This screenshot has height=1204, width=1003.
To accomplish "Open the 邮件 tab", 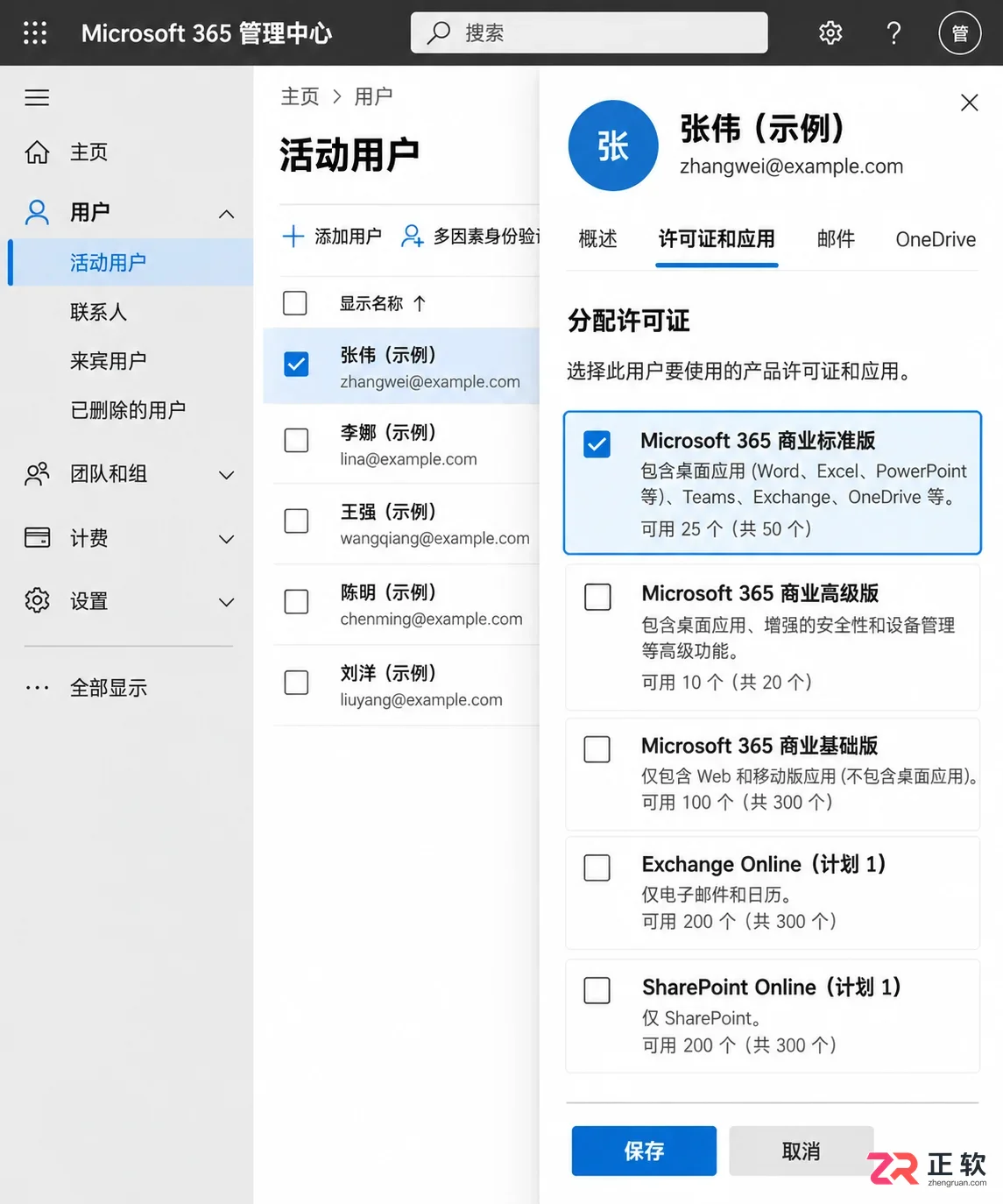I will [x=836, y=239].
